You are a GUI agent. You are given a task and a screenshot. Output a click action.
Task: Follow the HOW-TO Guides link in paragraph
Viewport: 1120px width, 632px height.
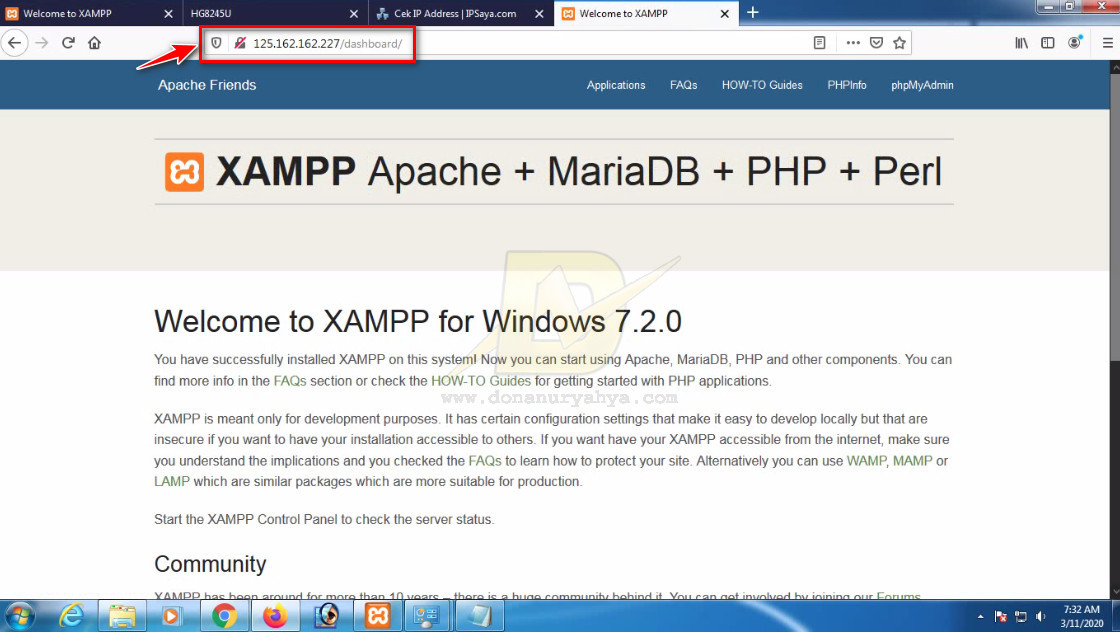click(481, 381)
